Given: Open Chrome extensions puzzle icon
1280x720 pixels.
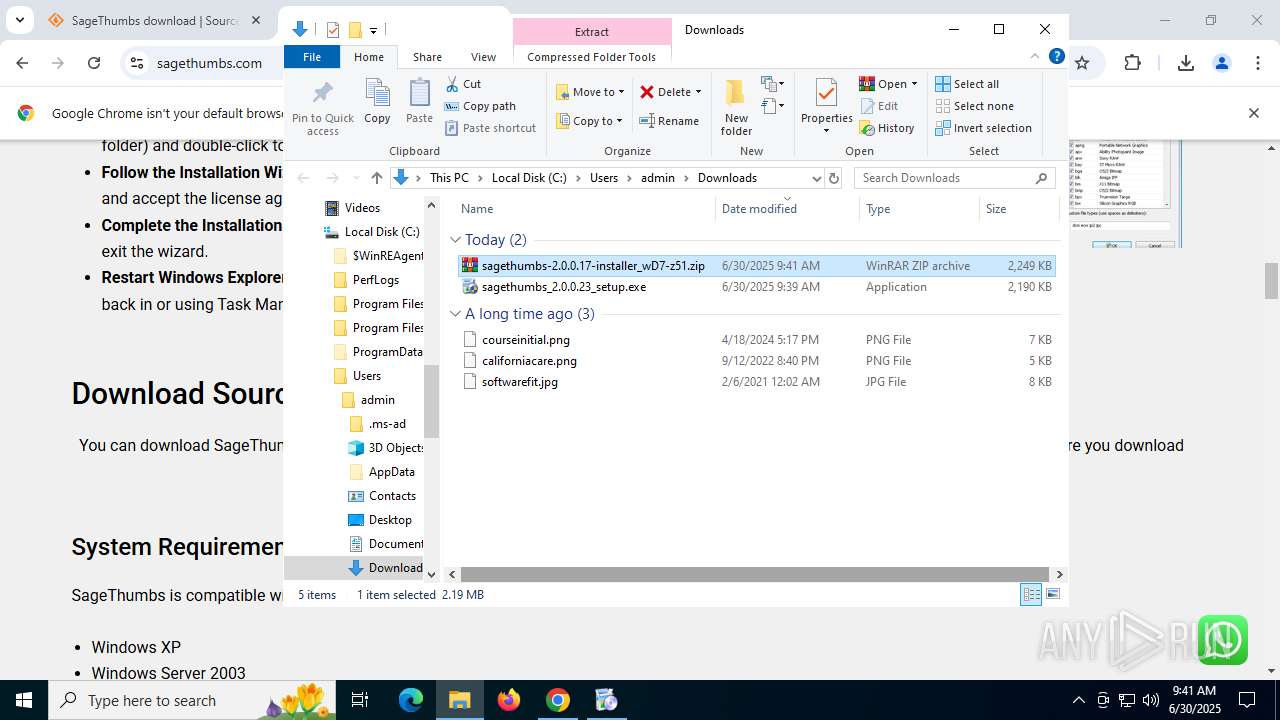Looking at the screenshot, I should click(x=1132, y=63).
